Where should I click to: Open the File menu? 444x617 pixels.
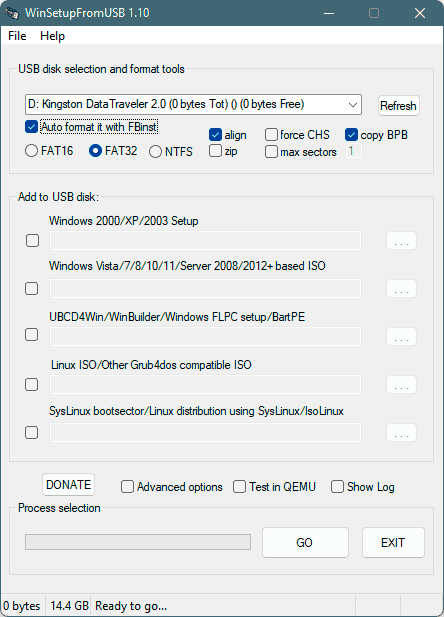(x=17, y=36)
